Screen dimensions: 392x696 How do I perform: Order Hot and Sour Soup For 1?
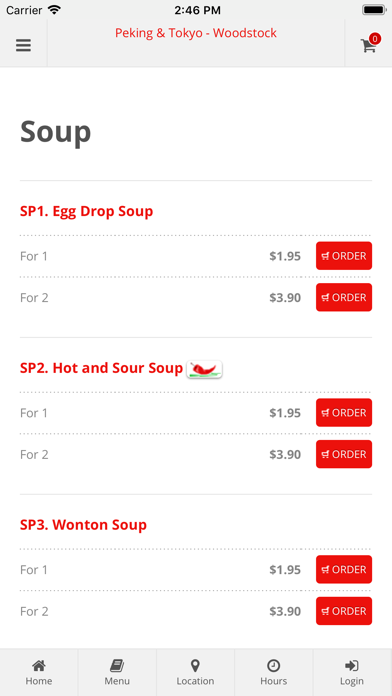click(x=344, y=413)
